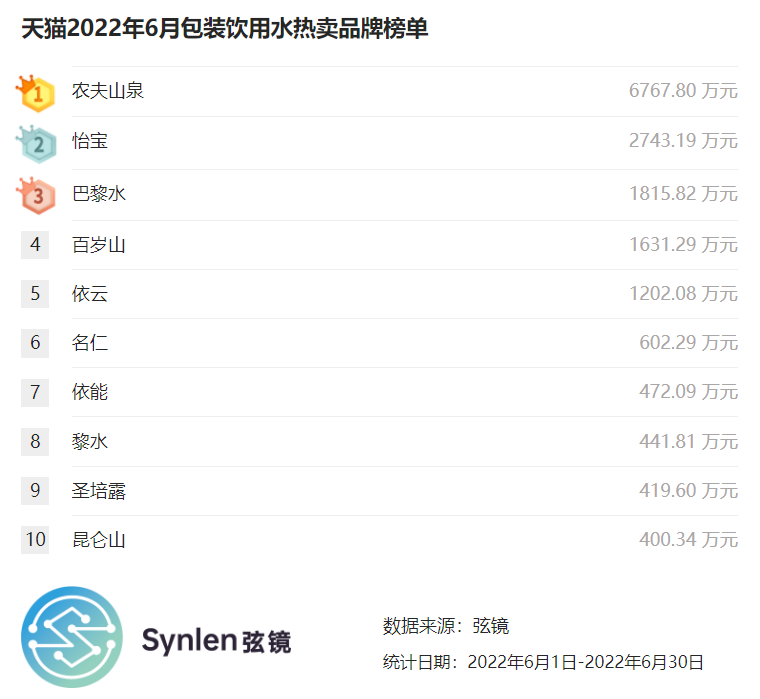The height and width of the screenshot is (699, 760).
Task: Select brand name 依云
Action: (x=90, y=294)
